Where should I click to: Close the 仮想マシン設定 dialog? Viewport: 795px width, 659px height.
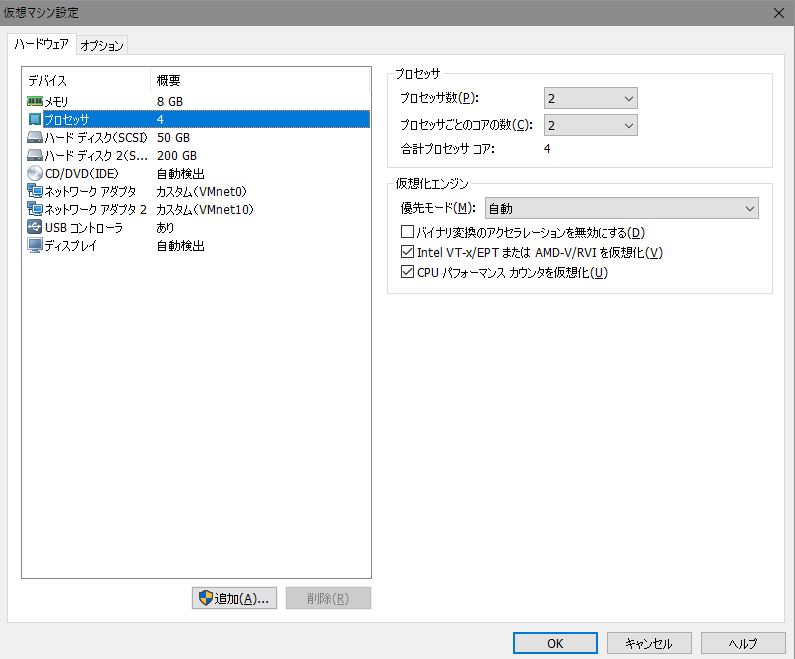[779, 13]
